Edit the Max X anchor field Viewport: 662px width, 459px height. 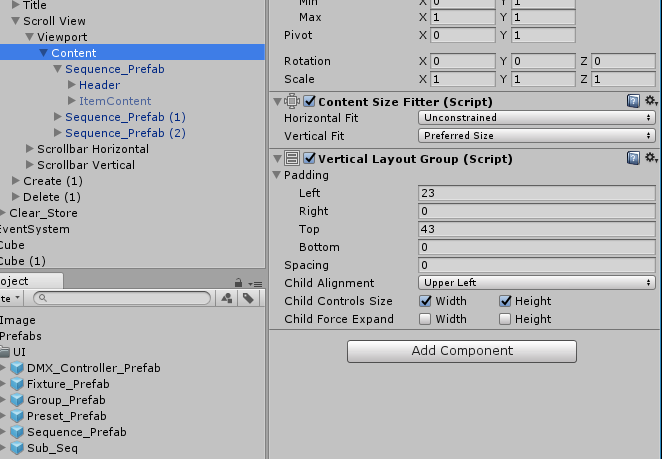(463, 17)
